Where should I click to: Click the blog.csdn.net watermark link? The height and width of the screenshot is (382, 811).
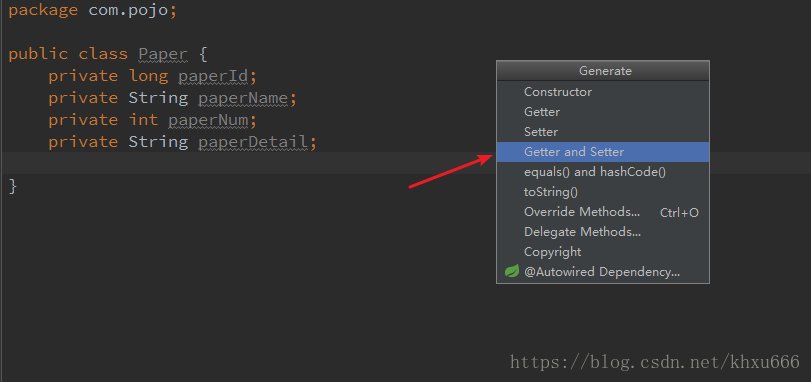tap(655, 362)
